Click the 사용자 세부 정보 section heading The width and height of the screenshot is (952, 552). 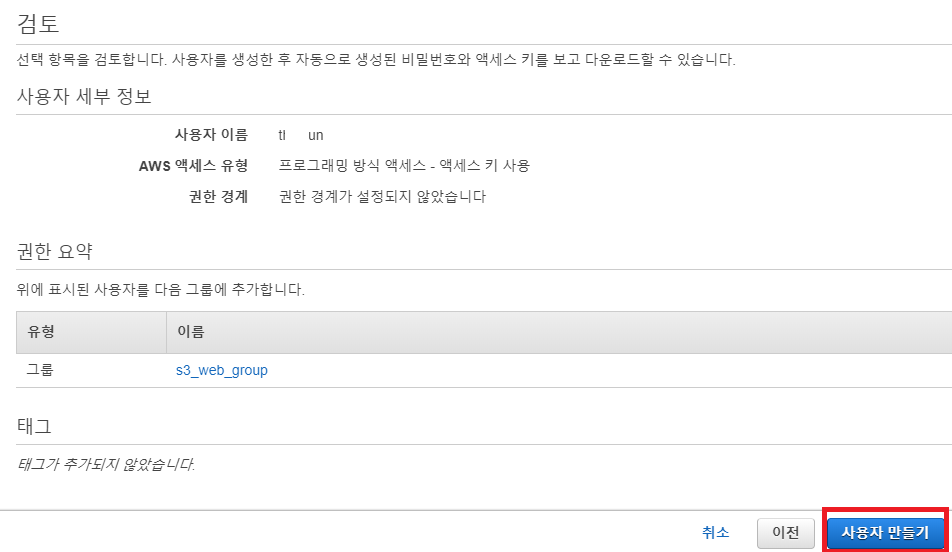84,97
